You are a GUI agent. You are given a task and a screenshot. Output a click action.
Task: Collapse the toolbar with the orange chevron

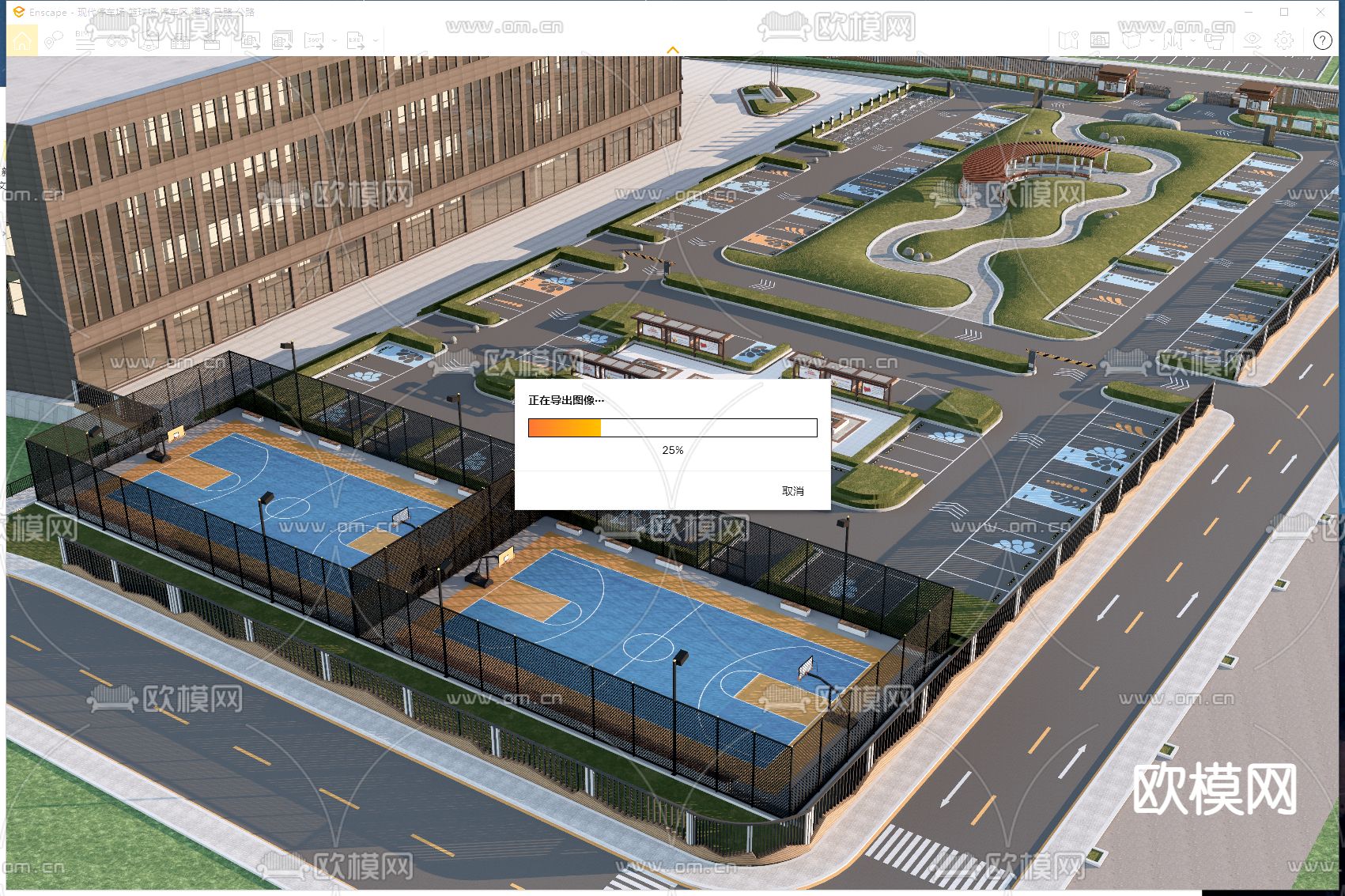(673, 50)
